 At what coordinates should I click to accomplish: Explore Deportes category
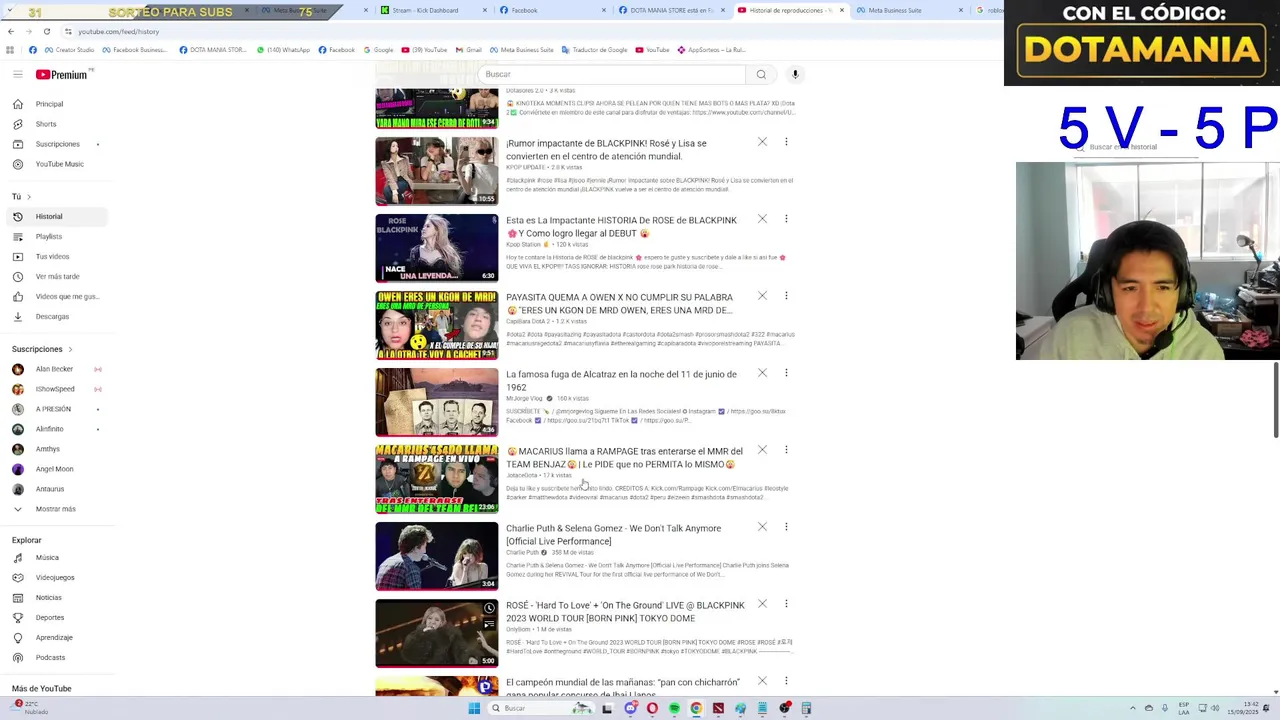(50, 617)
